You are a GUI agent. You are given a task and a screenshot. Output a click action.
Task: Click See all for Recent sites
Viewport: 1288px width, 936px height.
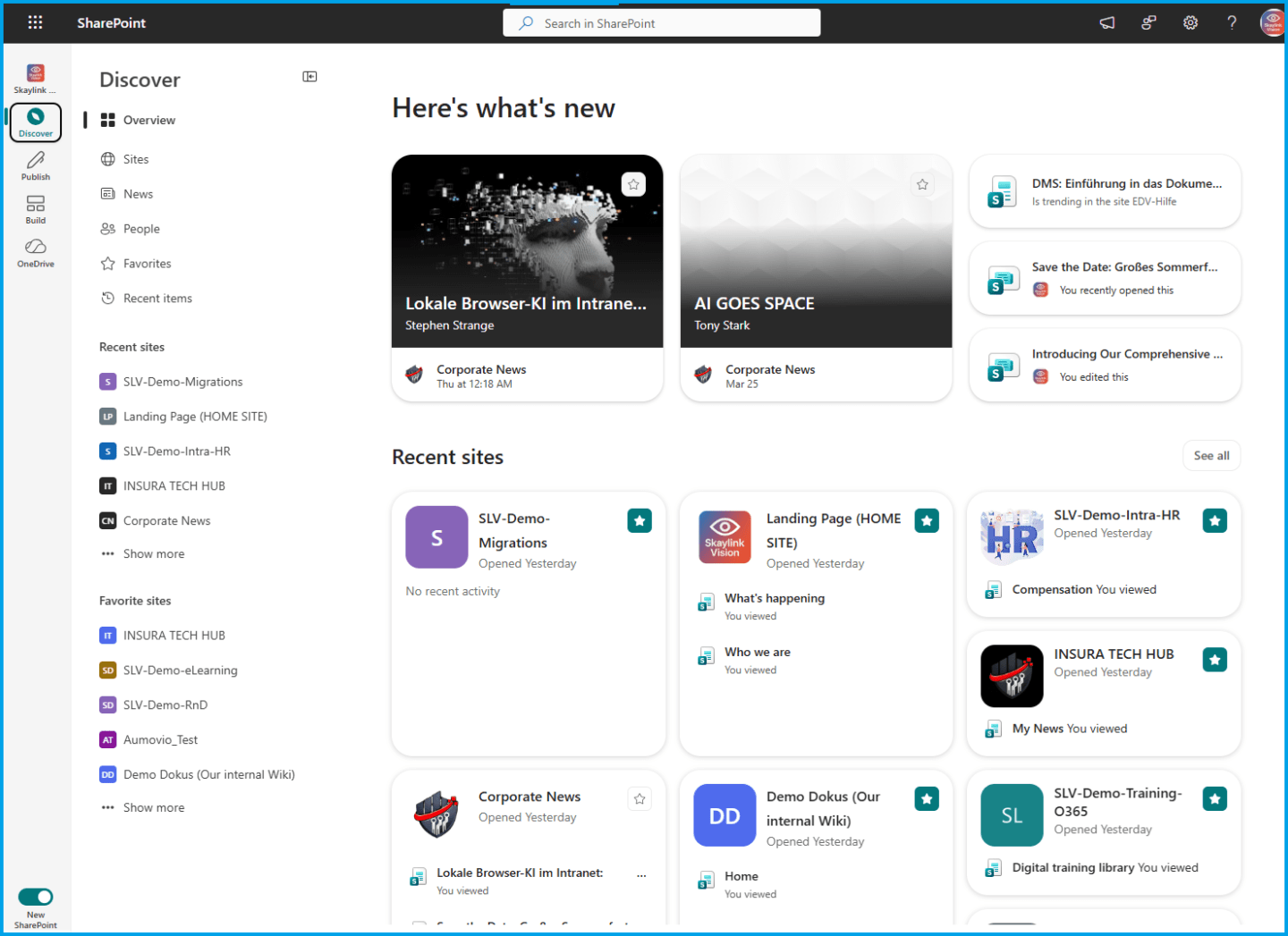(x=1211, y=456)
